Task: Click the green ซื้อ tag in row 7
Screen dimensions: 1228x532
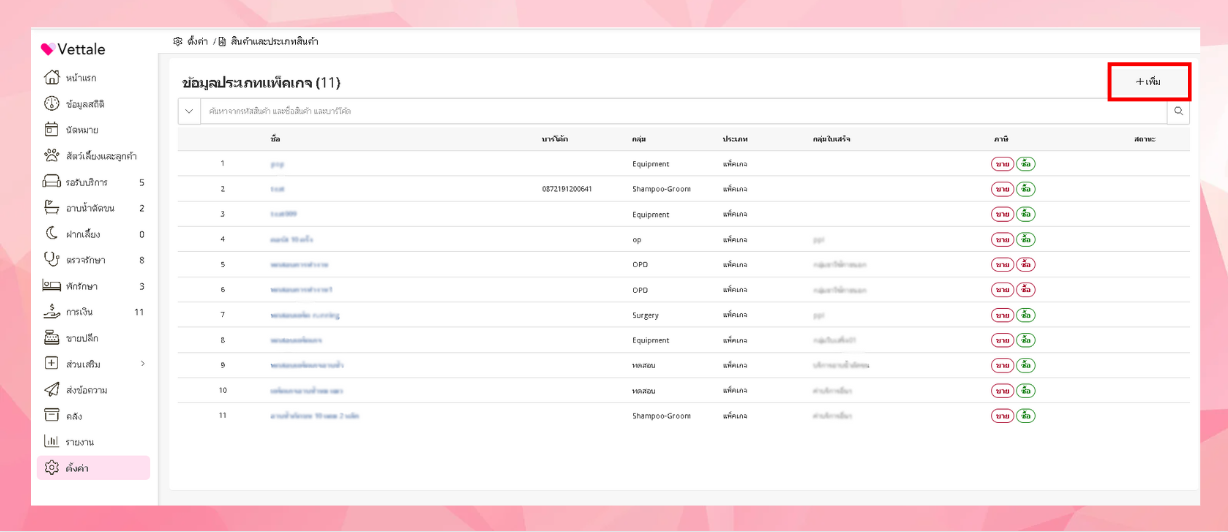Action: [x=1026, y=315]
